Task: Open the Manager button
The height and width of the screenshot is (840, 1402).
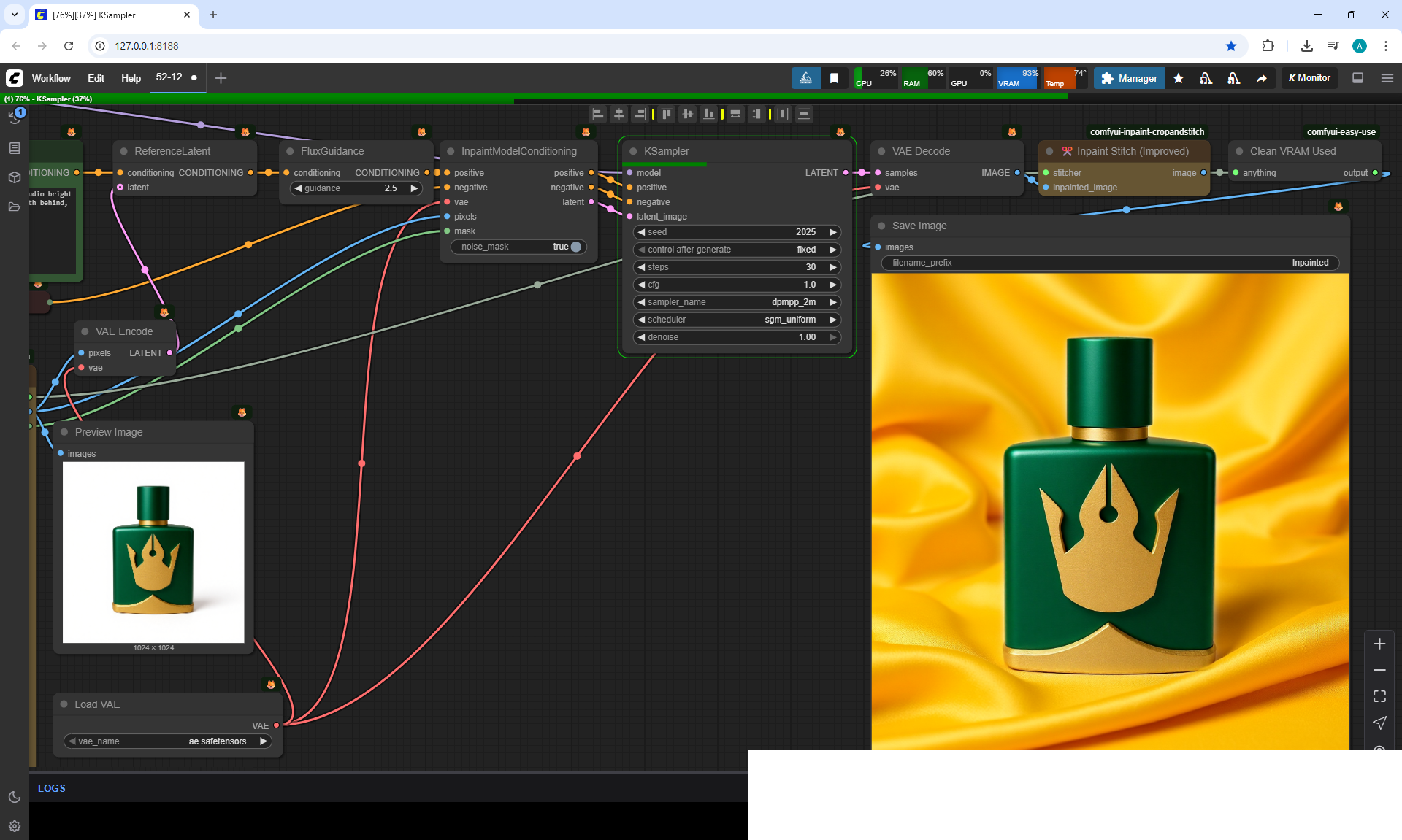Action: click(x=1129, y=78)
